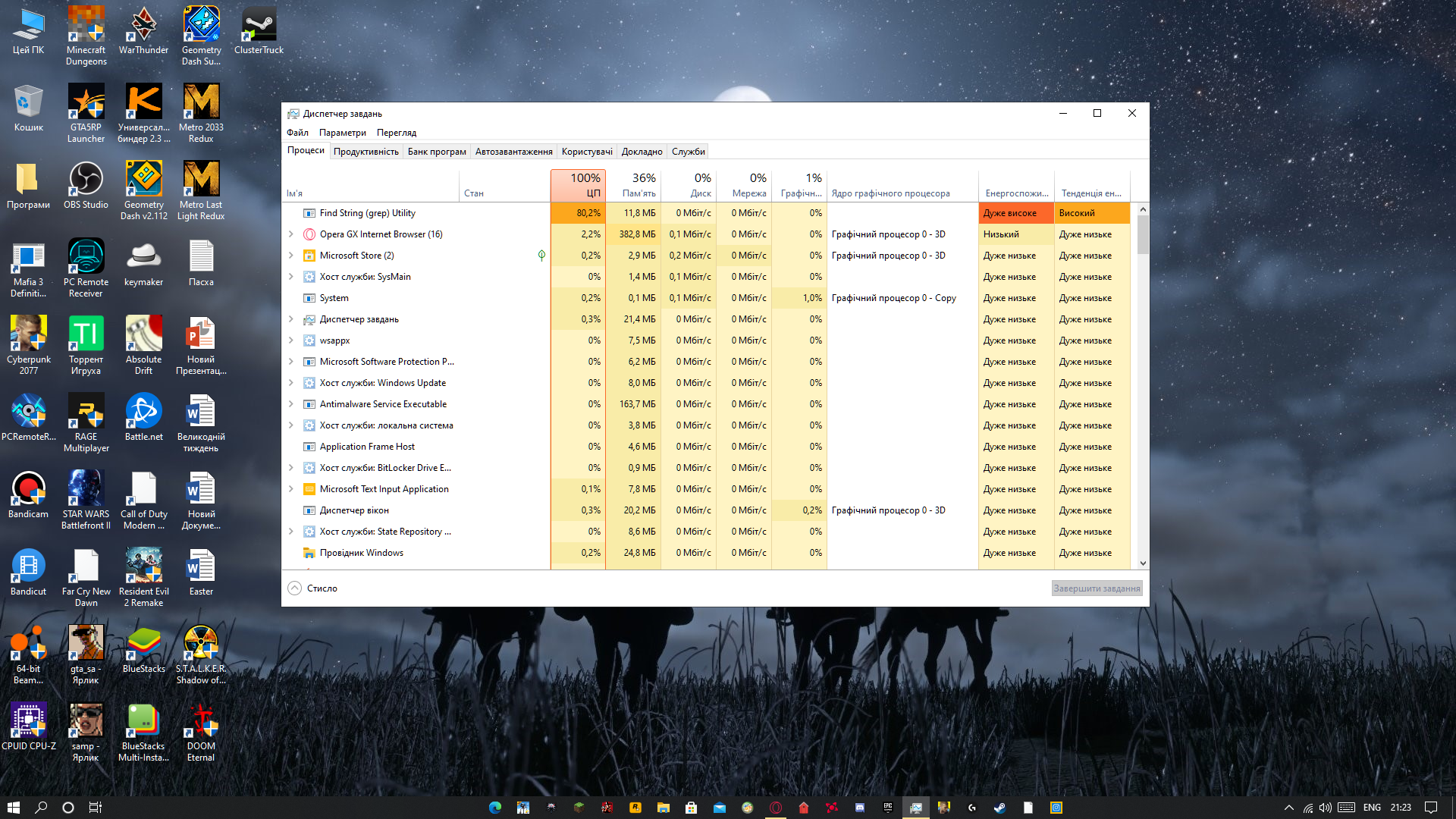The width and height of the screenshot is (1456, 819).
Task: Select the Find String (grep) Utility process
Action: pos(368,213)
